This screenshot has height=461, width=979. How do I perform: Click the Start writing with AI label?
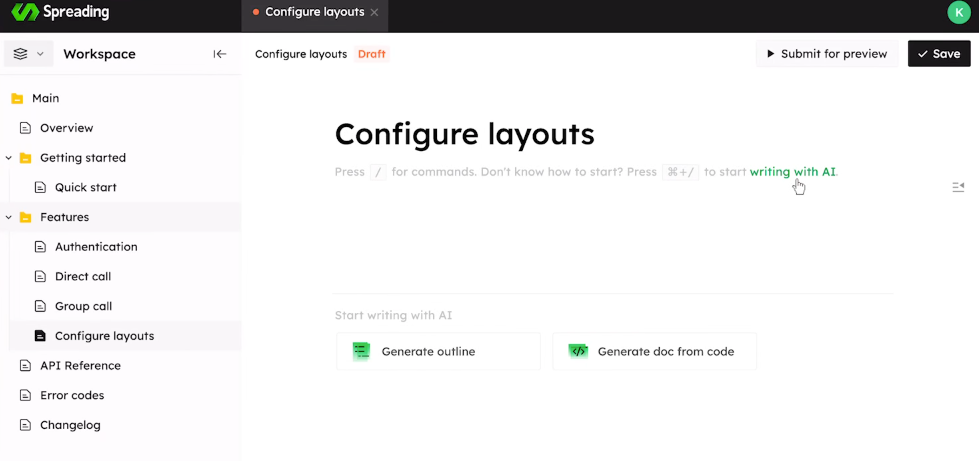point(393,315)
